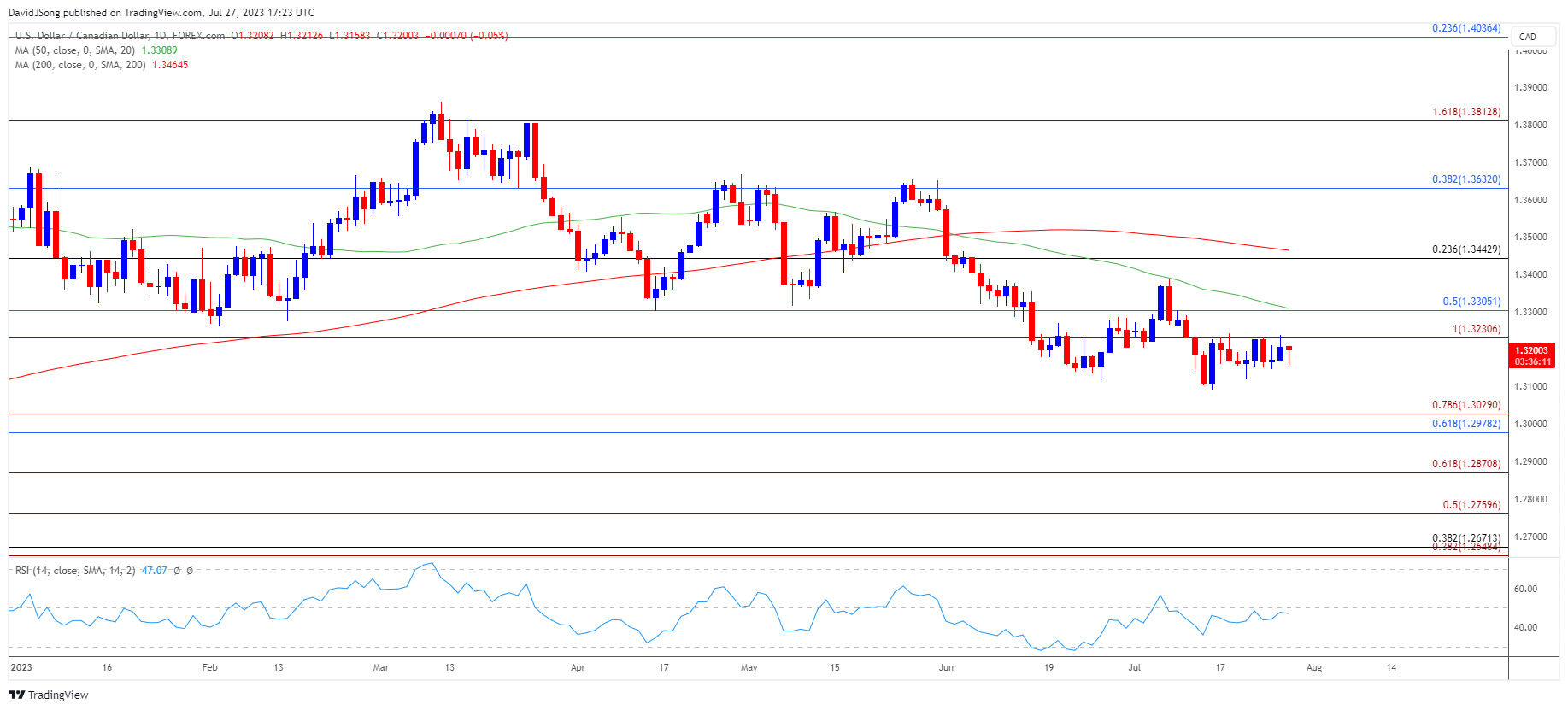Click the current price label 1.32003

click(x=1532, y=350)
